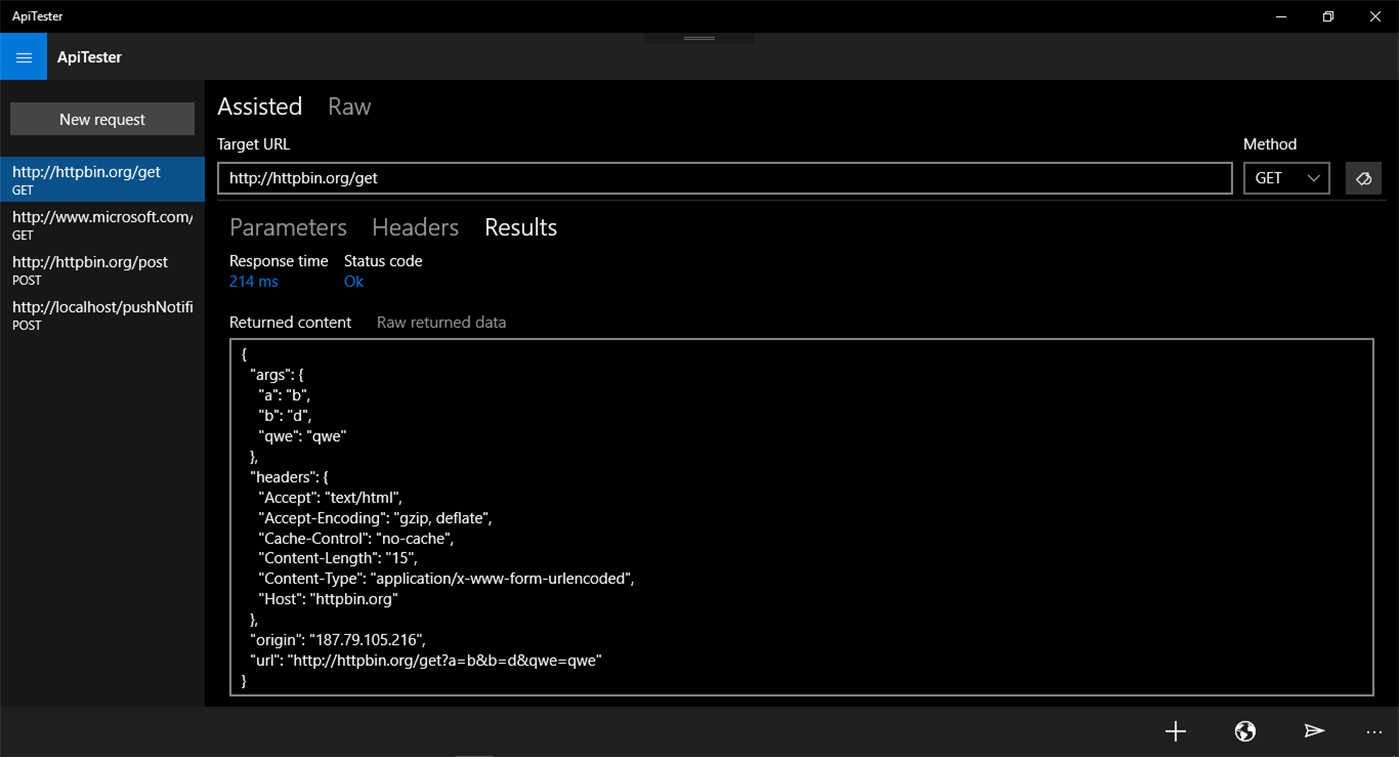The image size is (1399, 757).
Task: Open the Parameters tab
Action: (288, 227)
